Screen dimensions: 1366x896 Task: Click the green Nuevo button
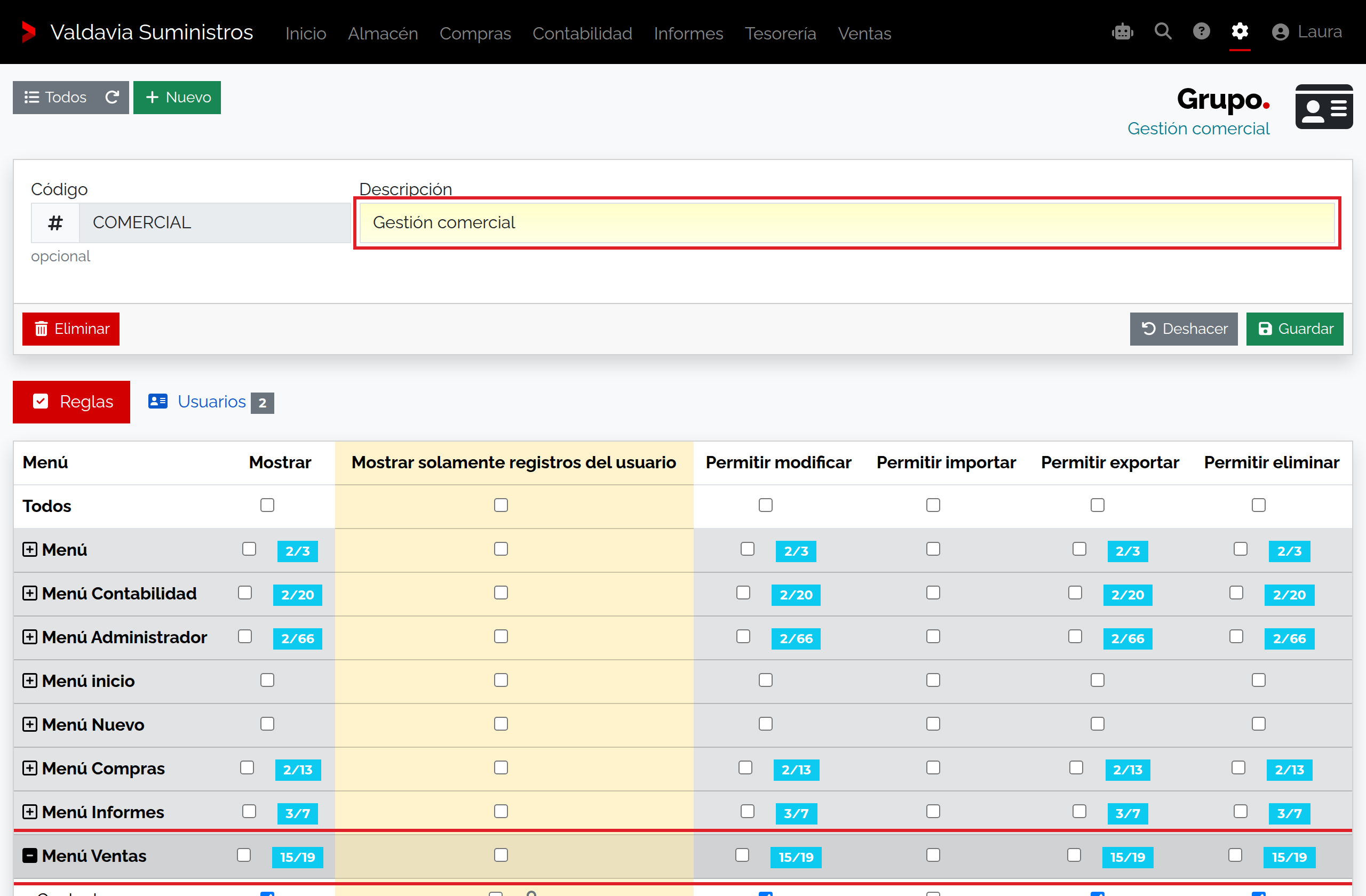point(177,97)
